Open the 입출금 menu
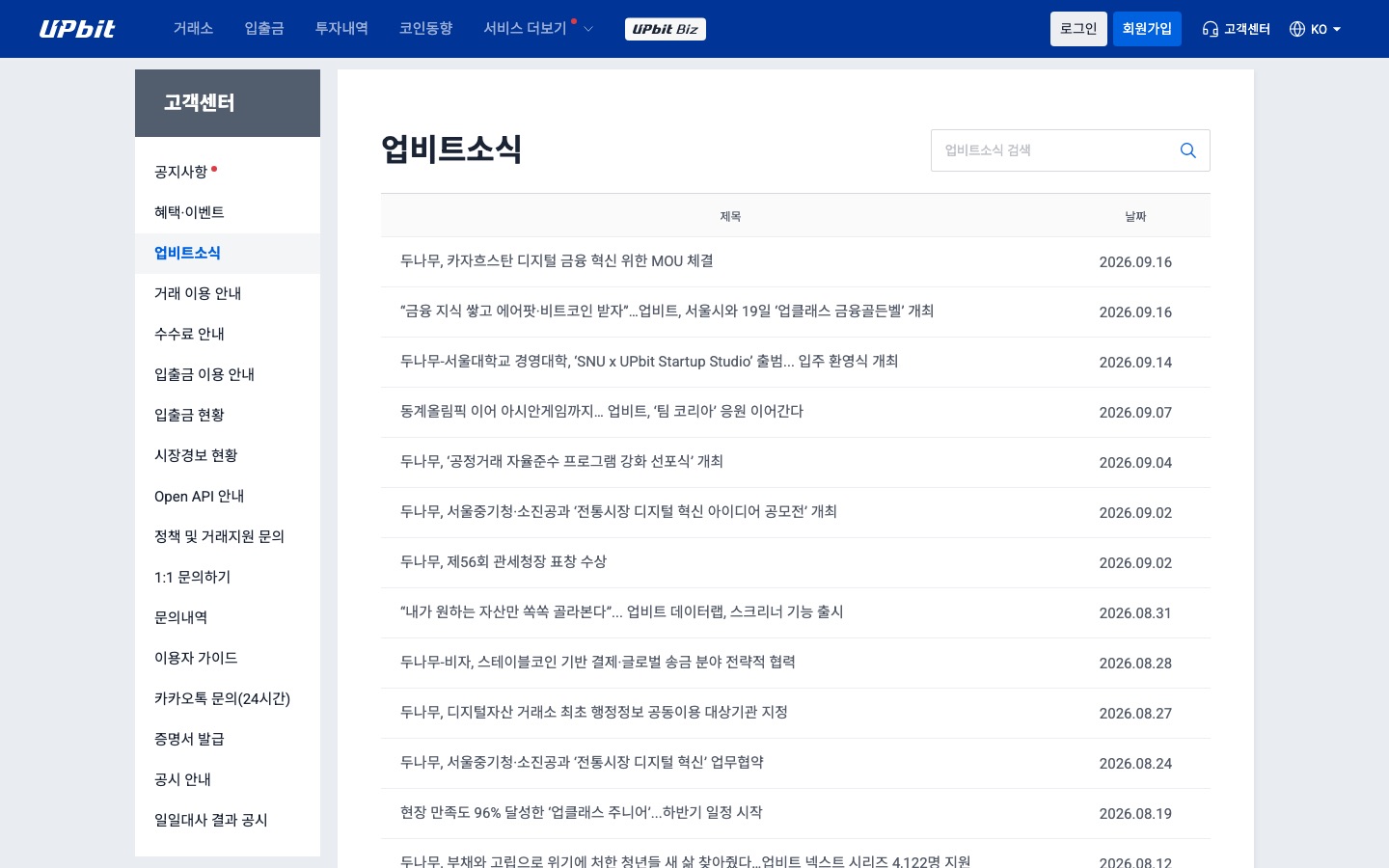 264,29
